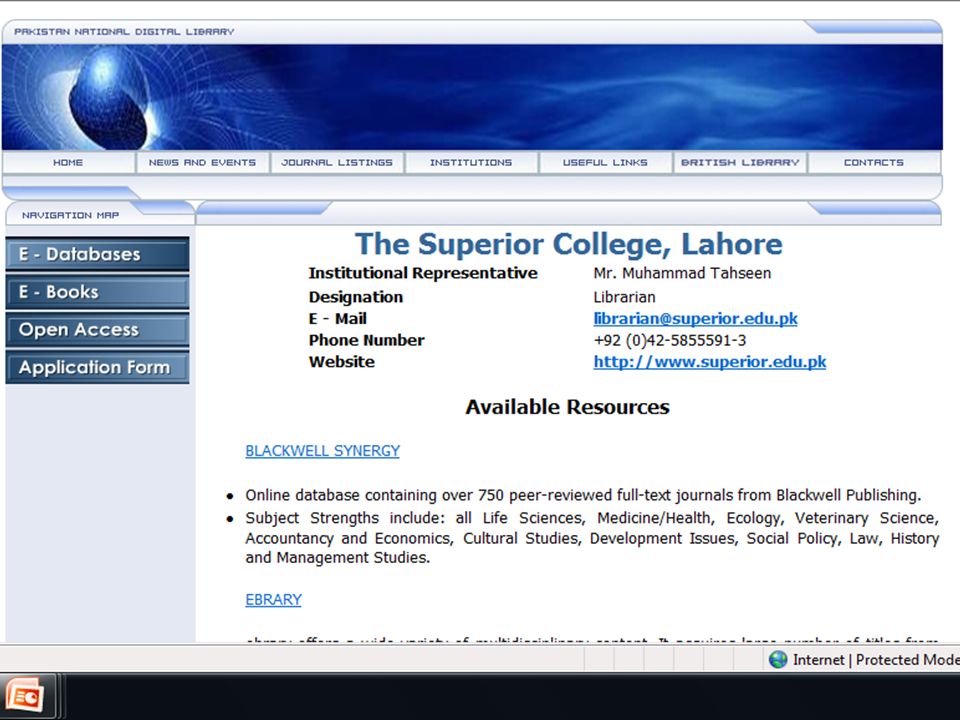Go to JOURNAL LISTINGS
This screenshot has width=960, height=720.
(x=337, y=163)
